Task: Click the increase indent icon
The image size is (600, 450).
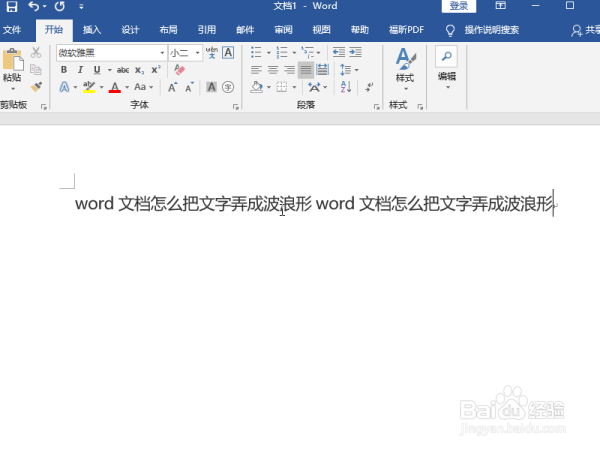Action: click(355, 52)
